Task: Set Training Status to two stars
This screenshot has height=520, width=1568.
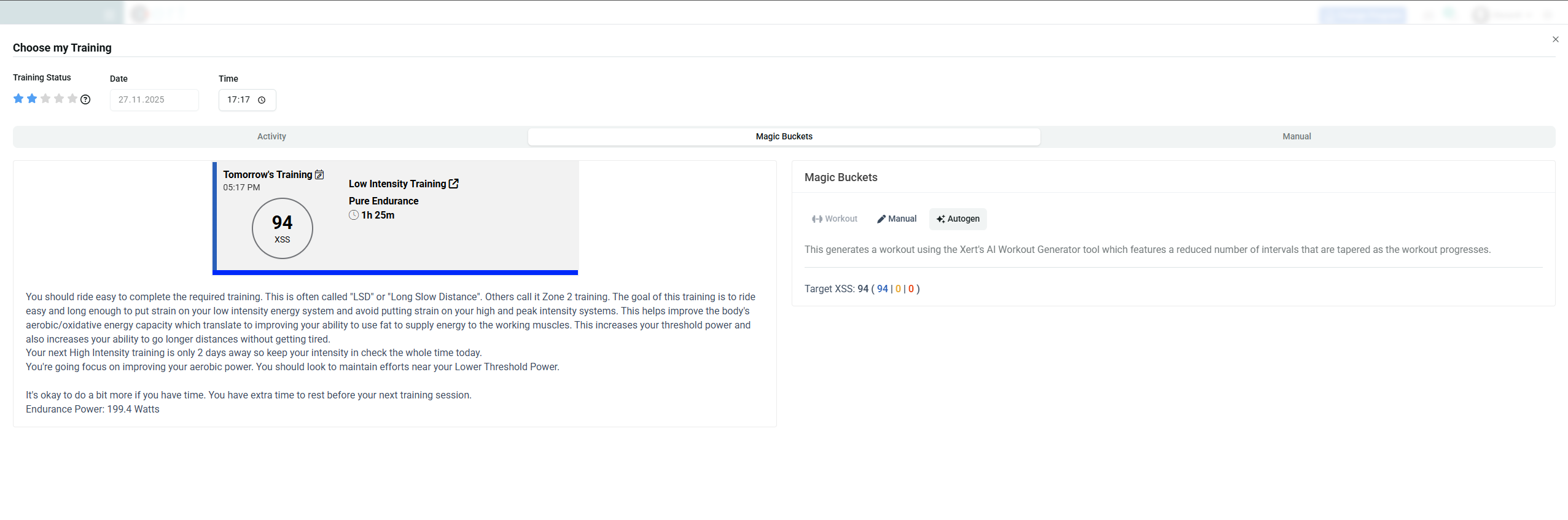Action: [x=32, y=99]
